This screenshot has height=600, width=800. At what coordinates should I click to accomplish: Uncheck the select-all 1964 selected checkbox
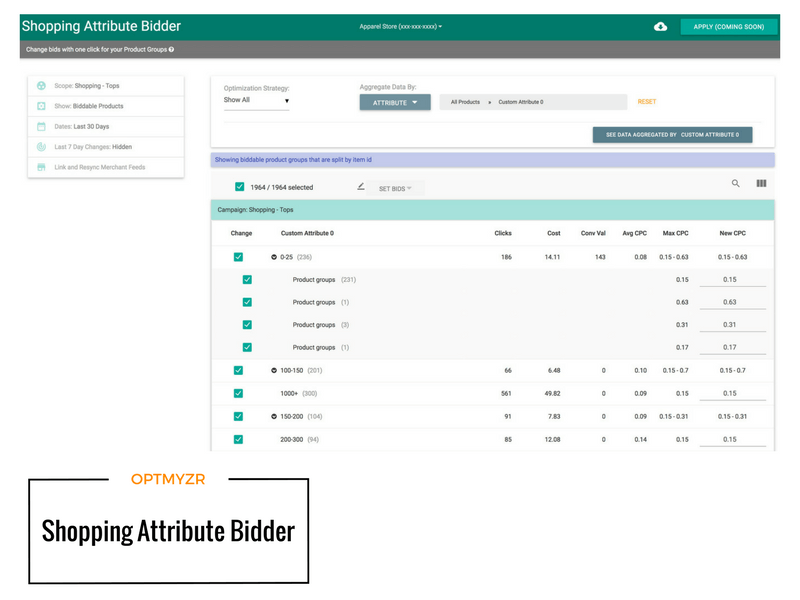(x=239, y=187)
